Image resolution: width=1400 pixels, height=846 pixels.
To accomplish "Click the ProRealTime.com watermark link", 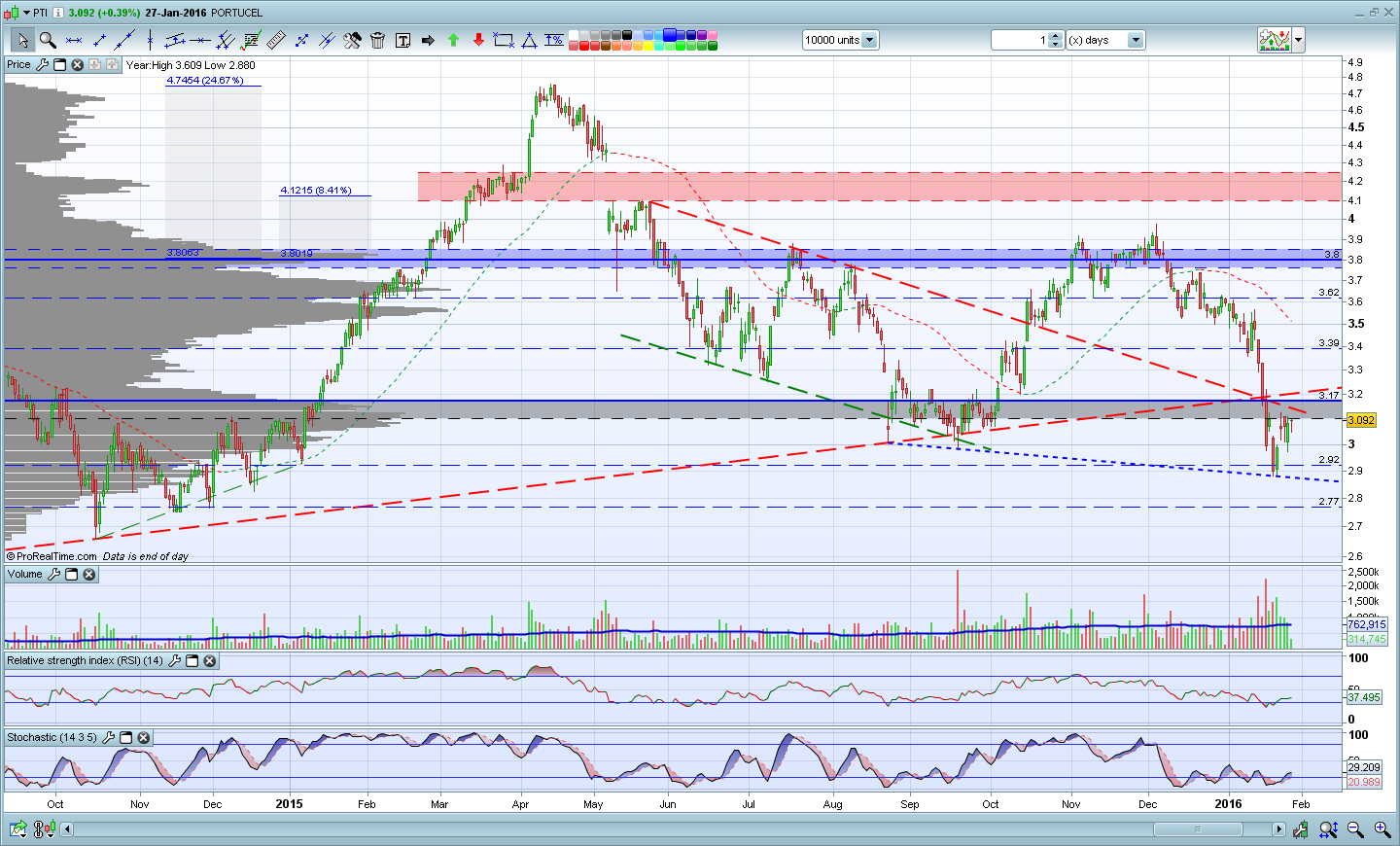I will [55, 557].
